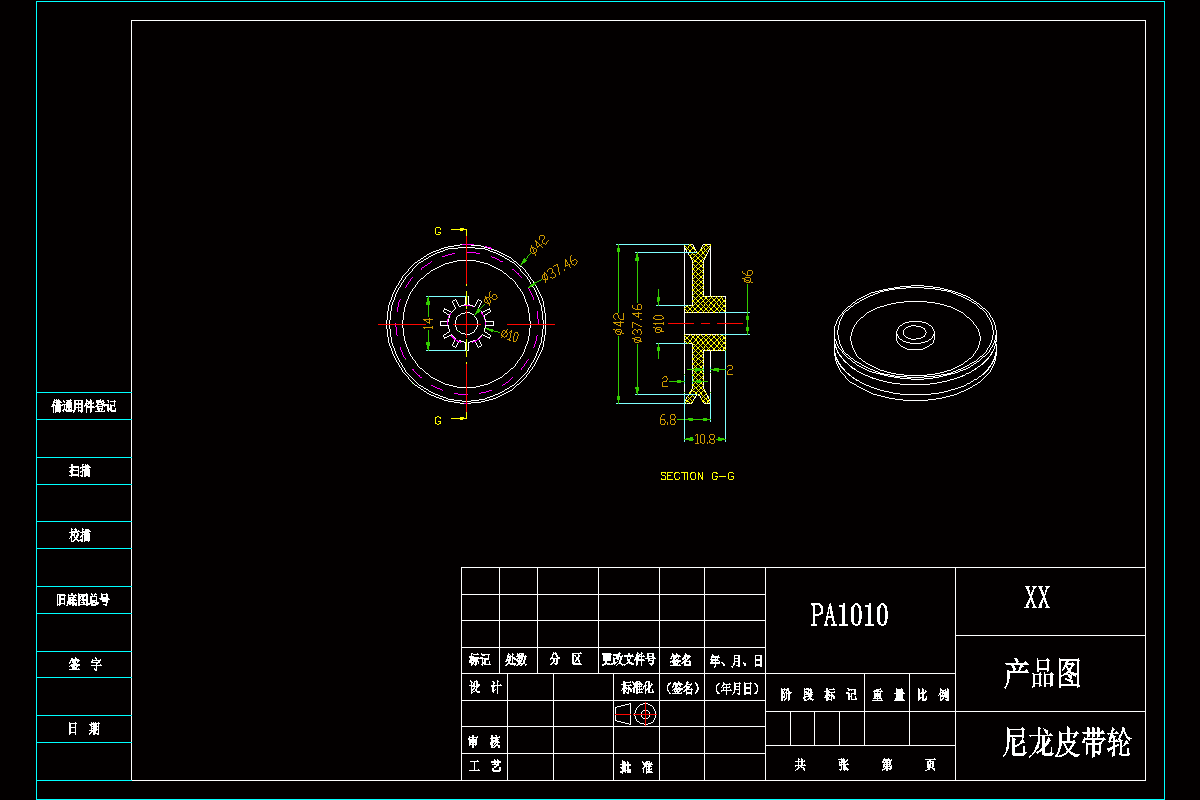Click the 10.8 width dimension text

pyautogui.click(x=705, y=439)
